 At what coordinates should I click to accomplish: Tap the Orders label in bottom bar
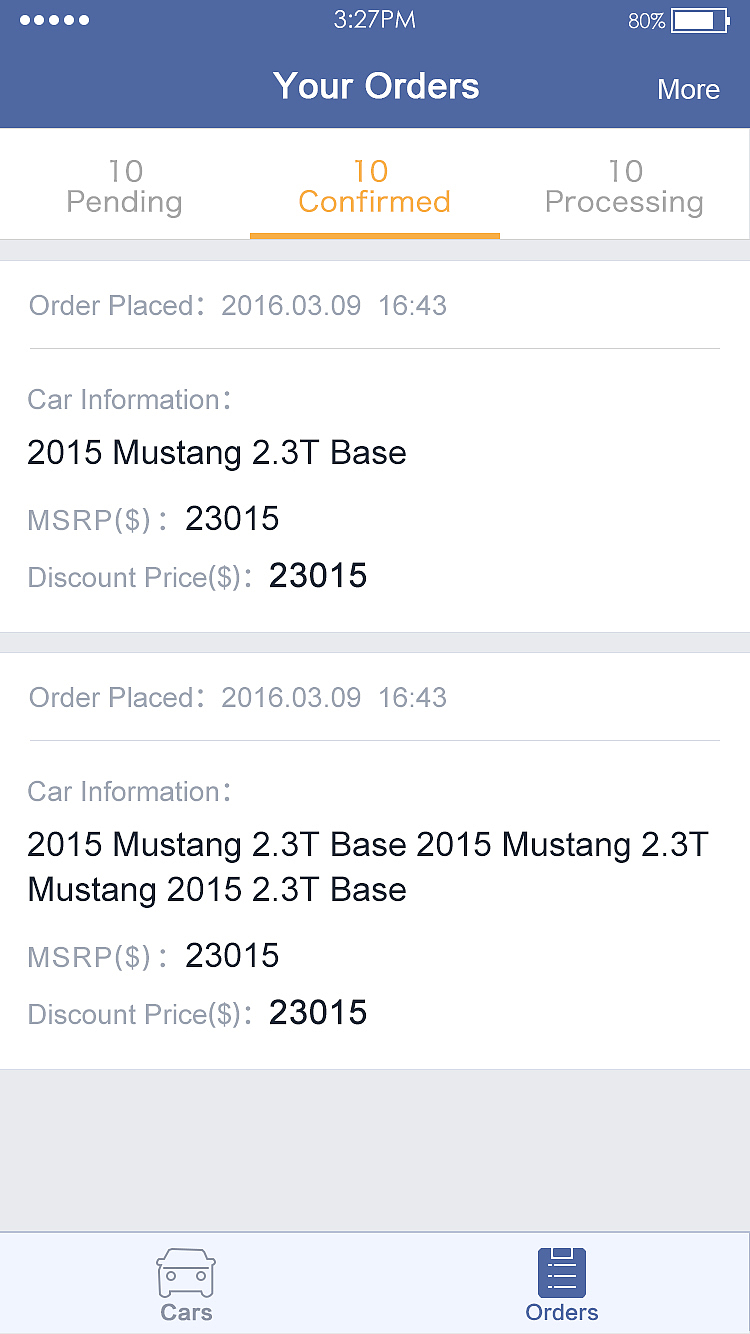[x=562, y=1312]
